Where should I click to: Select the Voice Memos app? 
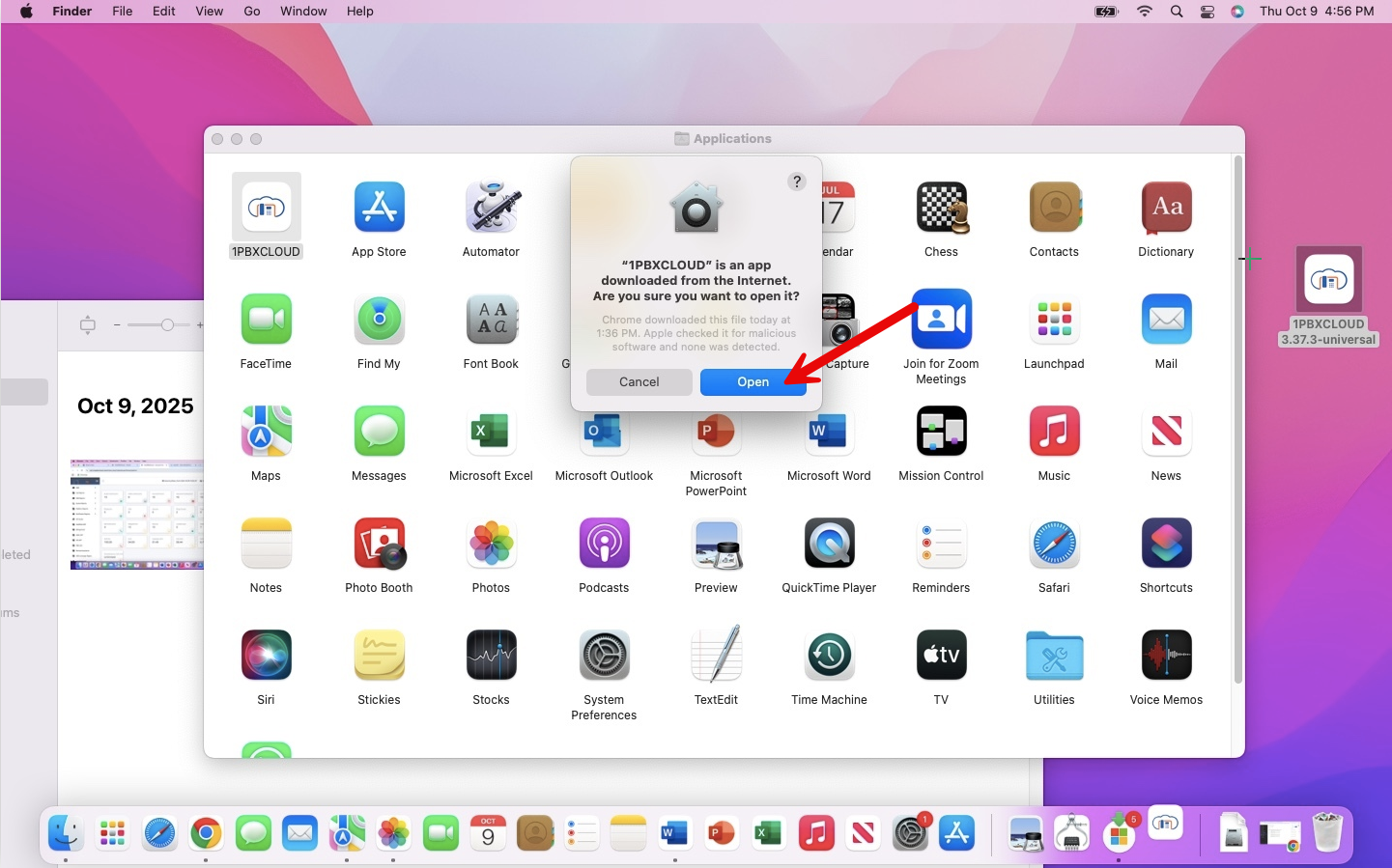(x=1166, y=656)
